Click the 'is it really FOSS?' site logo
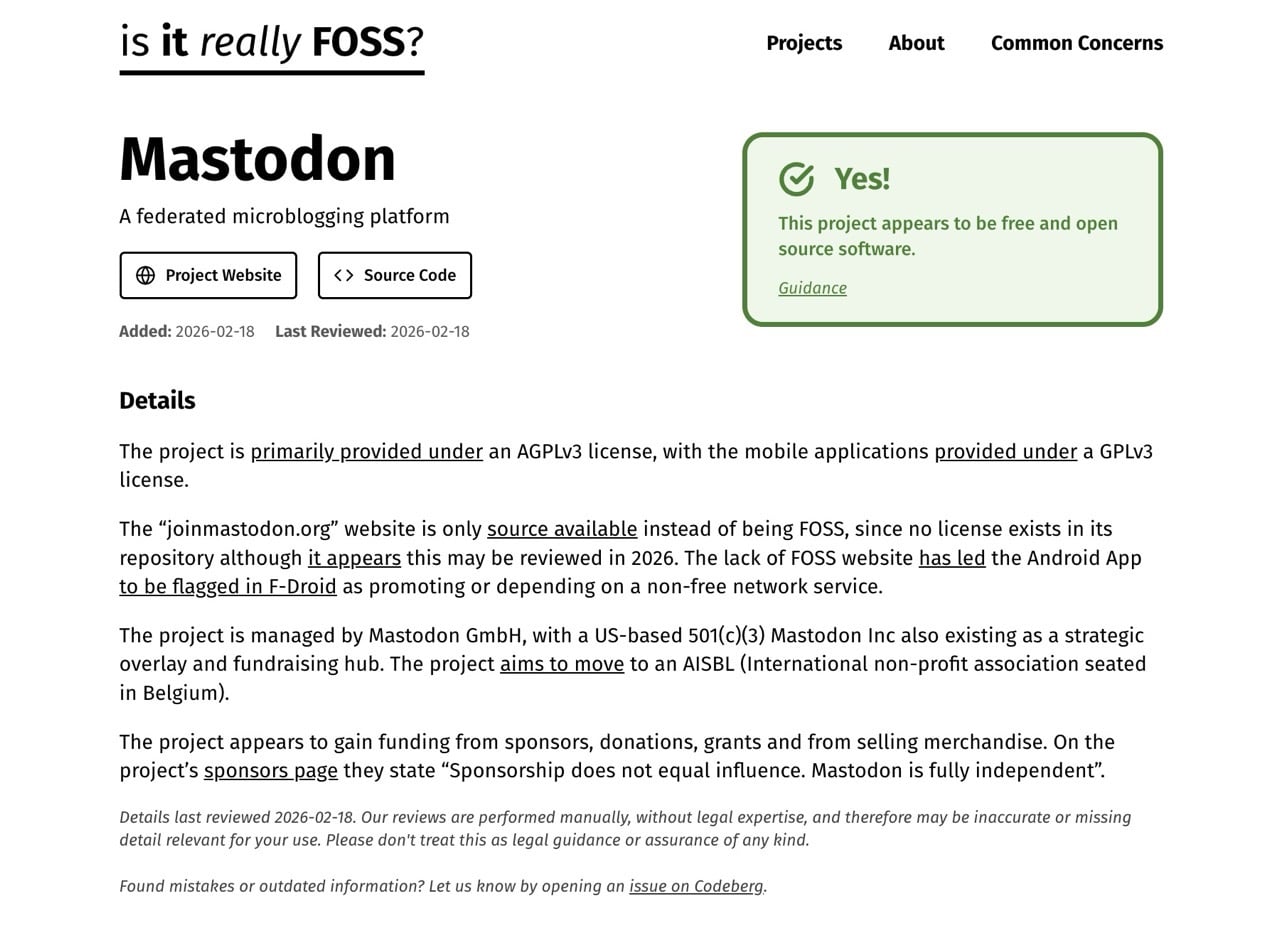The height and width of the screenshot is (938, 1280). (270, 43)
